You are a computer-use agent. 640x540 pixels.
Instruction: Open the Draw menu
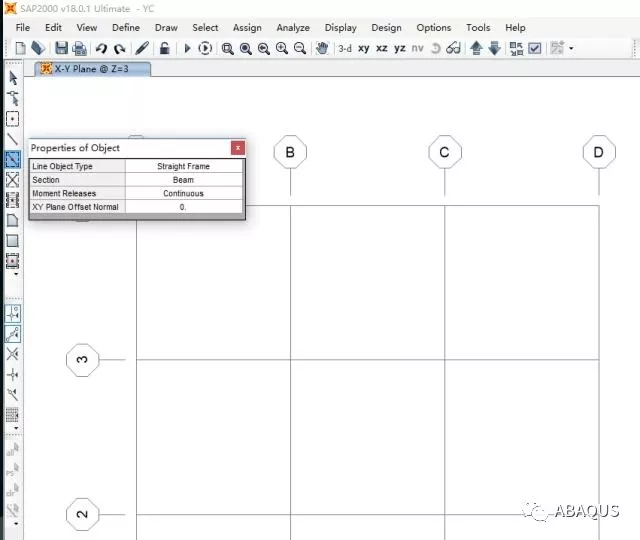[x=166, y=27]
